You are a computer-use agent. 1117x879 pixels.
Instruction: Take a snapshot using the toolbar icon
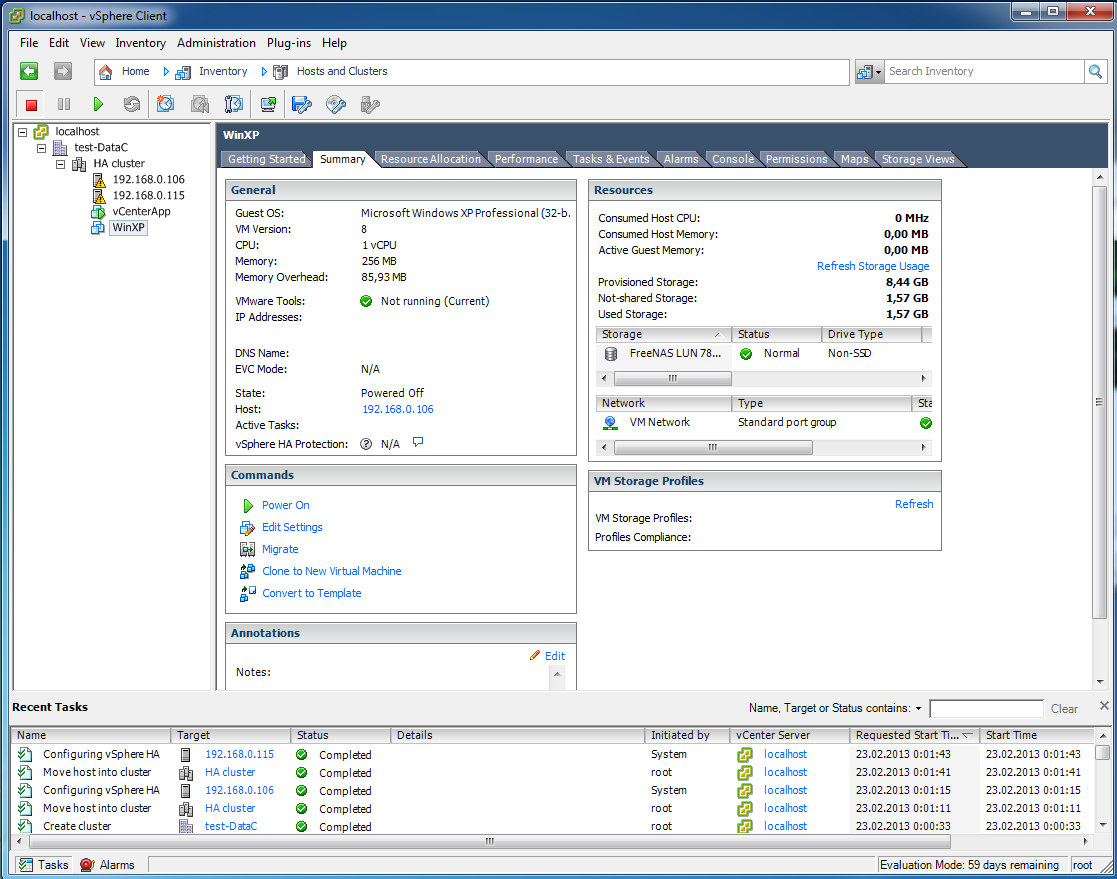pyautogui.click(x=165, y=105)
